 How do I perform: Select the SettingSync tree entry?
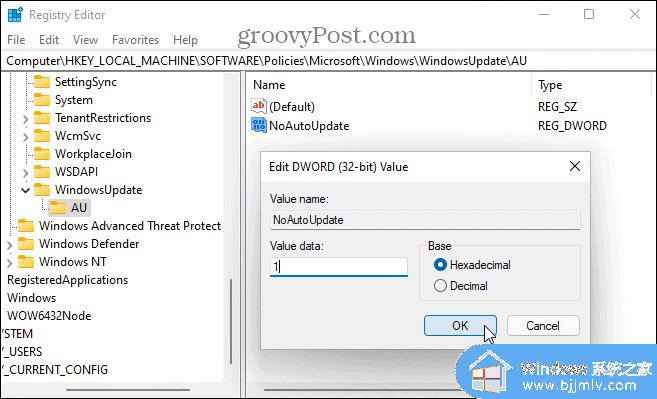coord(86,82)
